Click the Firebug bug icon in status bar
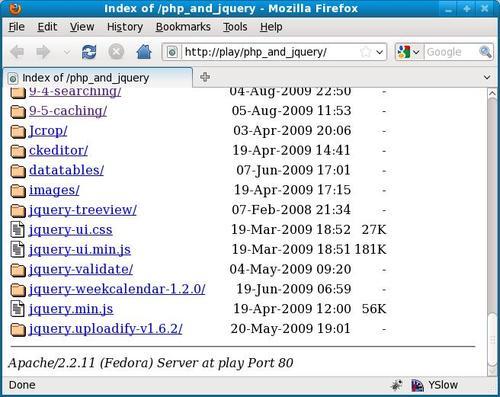This screenshot has width=500, height=397. tap(396, 385)
